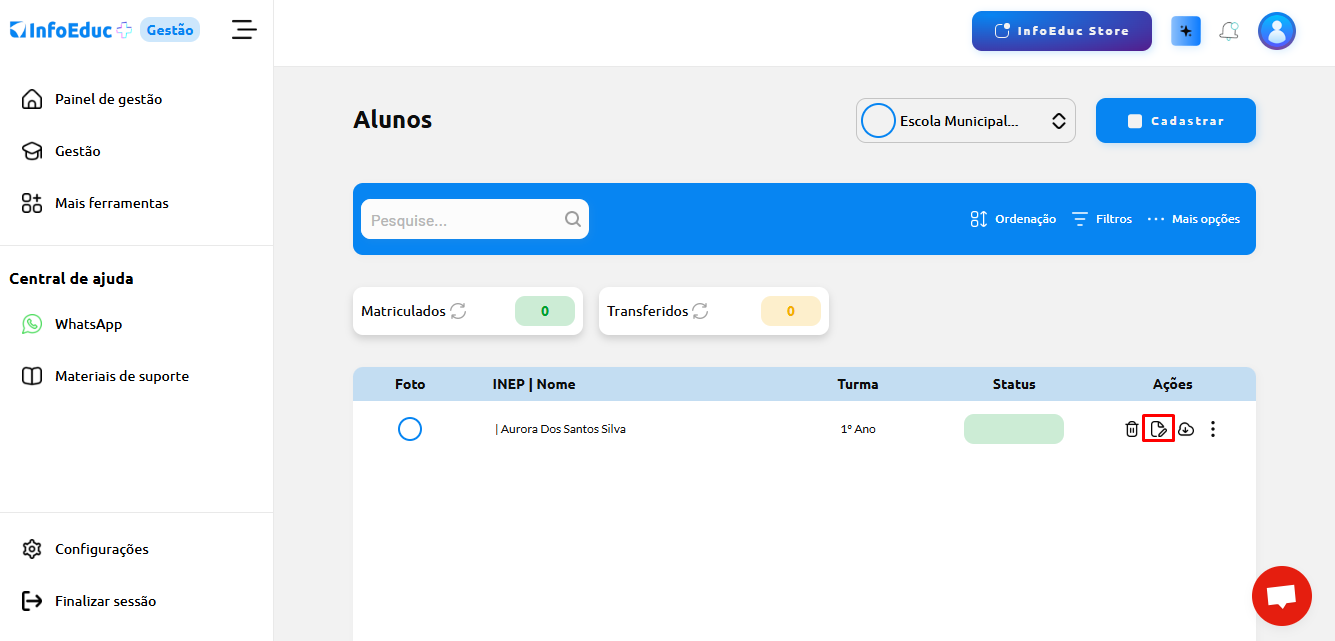The image size is (1335, 641).
Task: Click the WhatsApp icon
Action: point(32,324)
